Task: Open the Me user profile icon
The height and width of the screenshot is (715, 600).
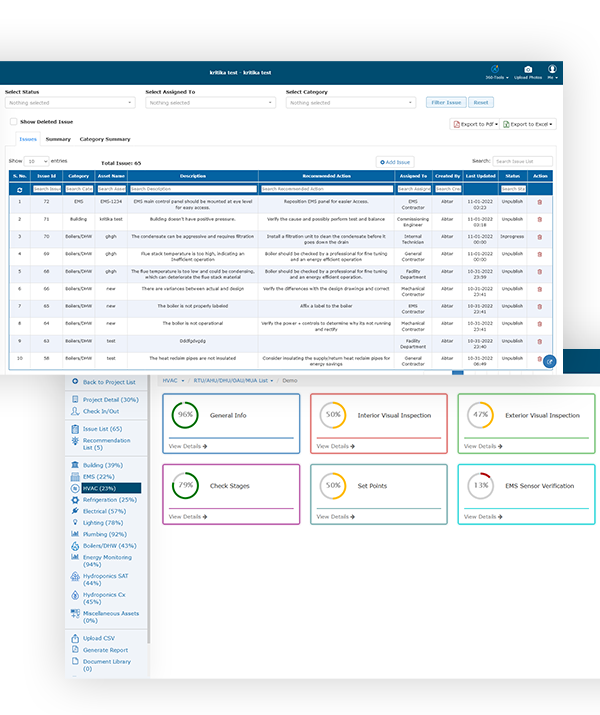Action: (552, 69)
